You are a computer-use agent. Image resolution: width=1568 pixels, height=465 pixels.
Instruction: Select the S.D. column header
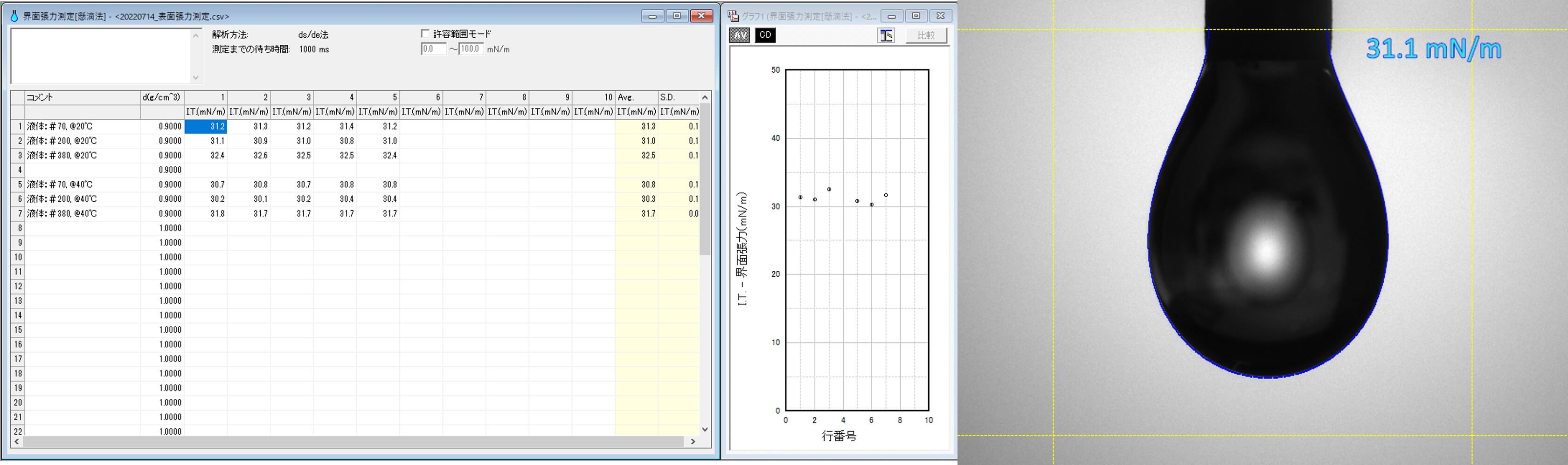click(x=678, y=97)
